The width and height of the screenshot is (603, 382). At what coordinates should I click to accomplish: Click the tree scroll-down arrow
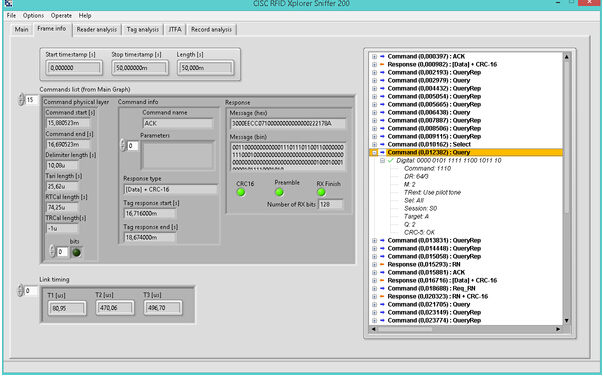point(566,320)
